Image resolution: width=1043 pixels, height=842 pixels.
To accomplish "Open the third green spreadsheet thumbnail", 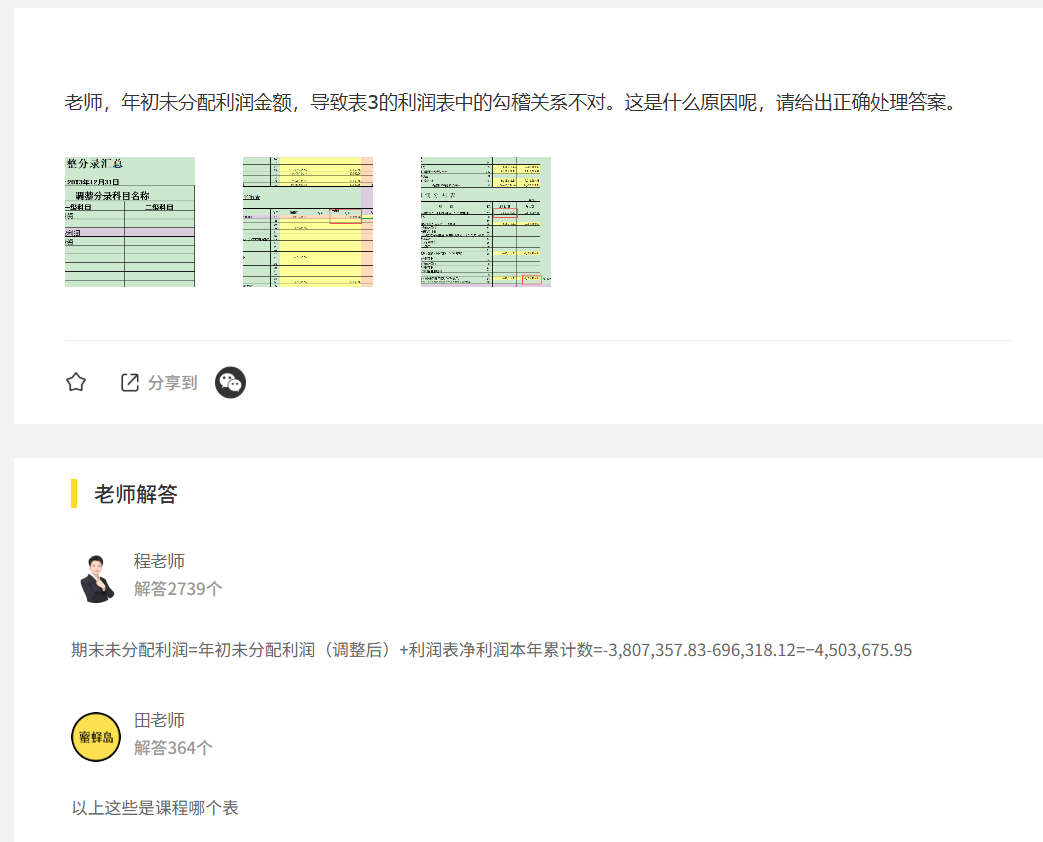I will [x=486, y=222].
